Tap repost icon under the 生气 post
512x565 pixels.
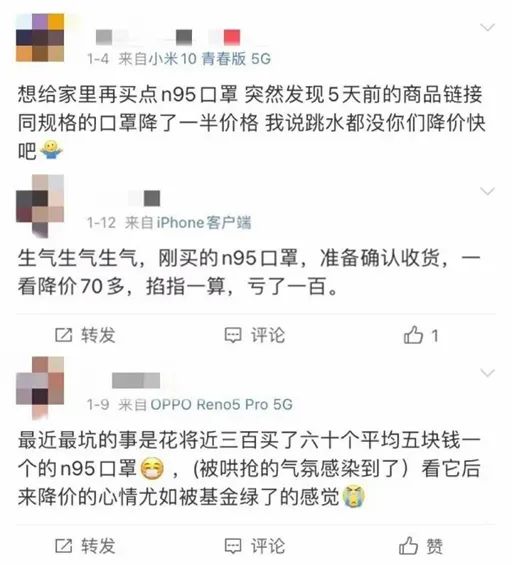click(x=64, y=335)
